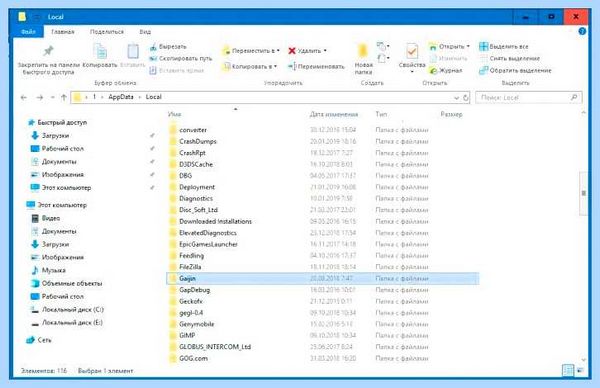Open Изображения under Quick access
600x388 pixels.
pyautogui.click(x=57, y=174)
